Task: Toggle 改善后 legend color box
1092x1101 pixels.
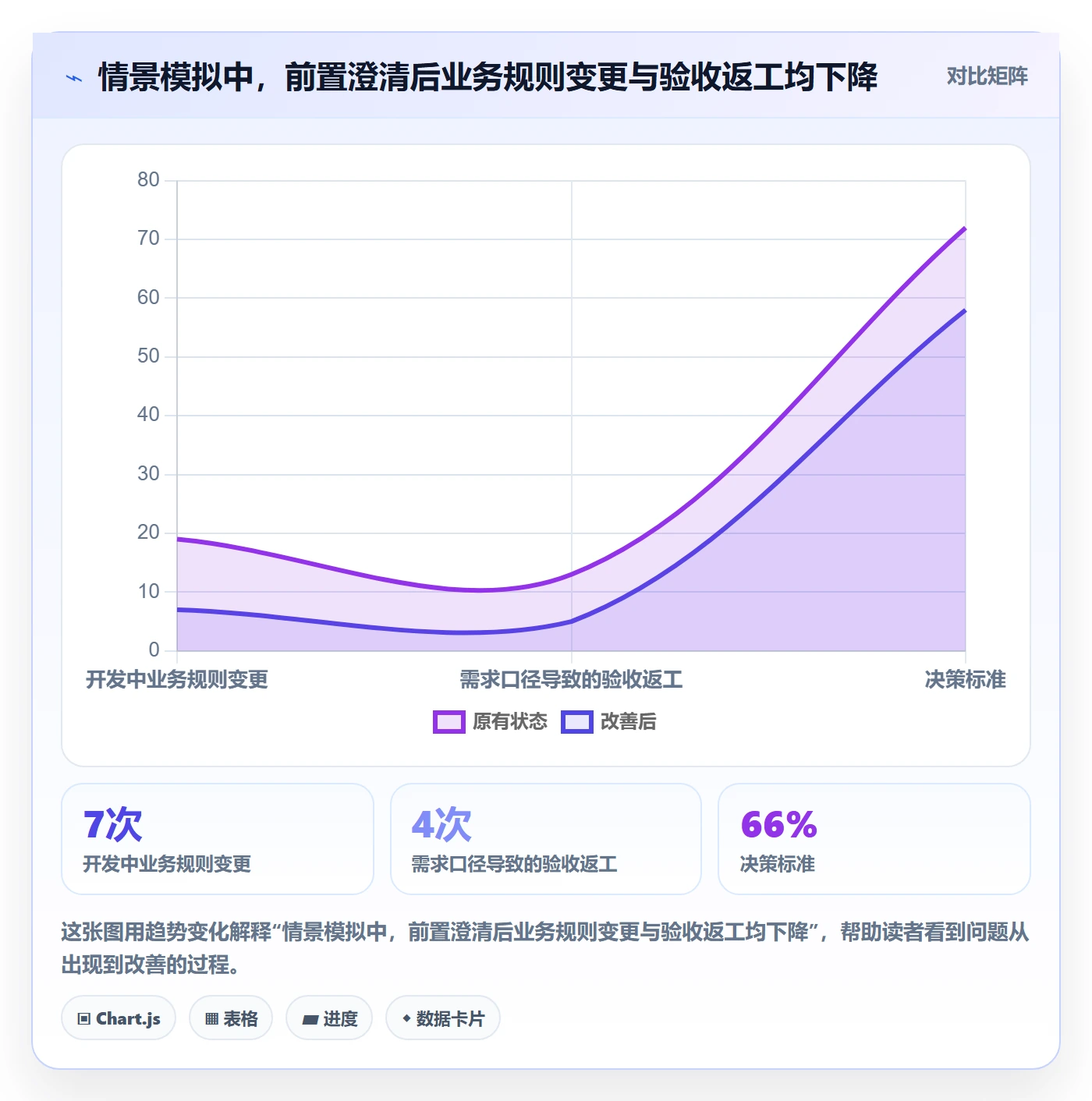Action: [x=577, y=722]
